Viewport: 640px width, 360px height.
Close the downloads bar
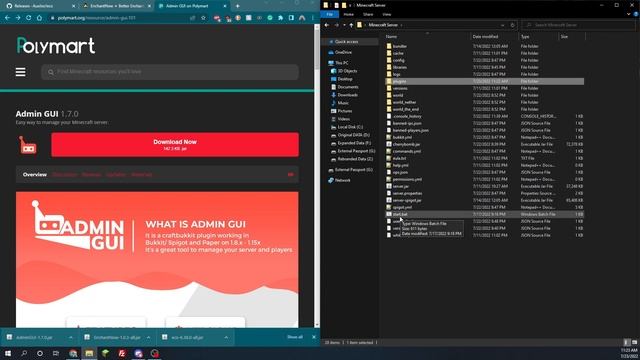(313, 337)
